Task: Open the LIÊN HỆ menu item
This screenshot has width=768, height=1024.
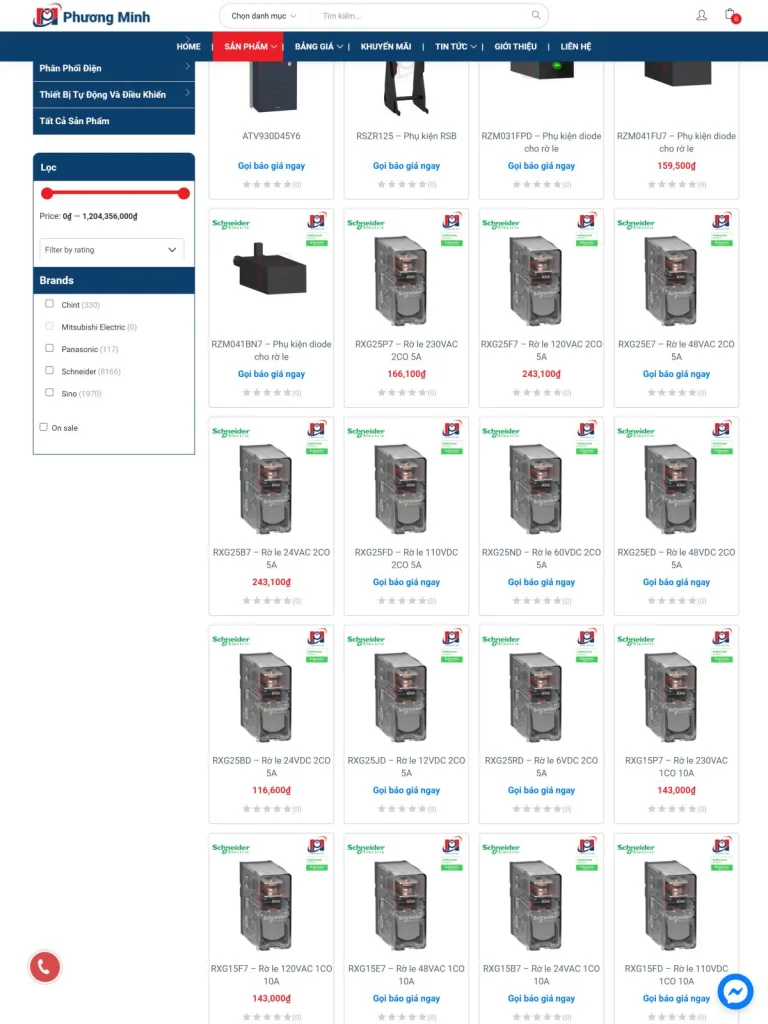Action: [x=575, y=46]
